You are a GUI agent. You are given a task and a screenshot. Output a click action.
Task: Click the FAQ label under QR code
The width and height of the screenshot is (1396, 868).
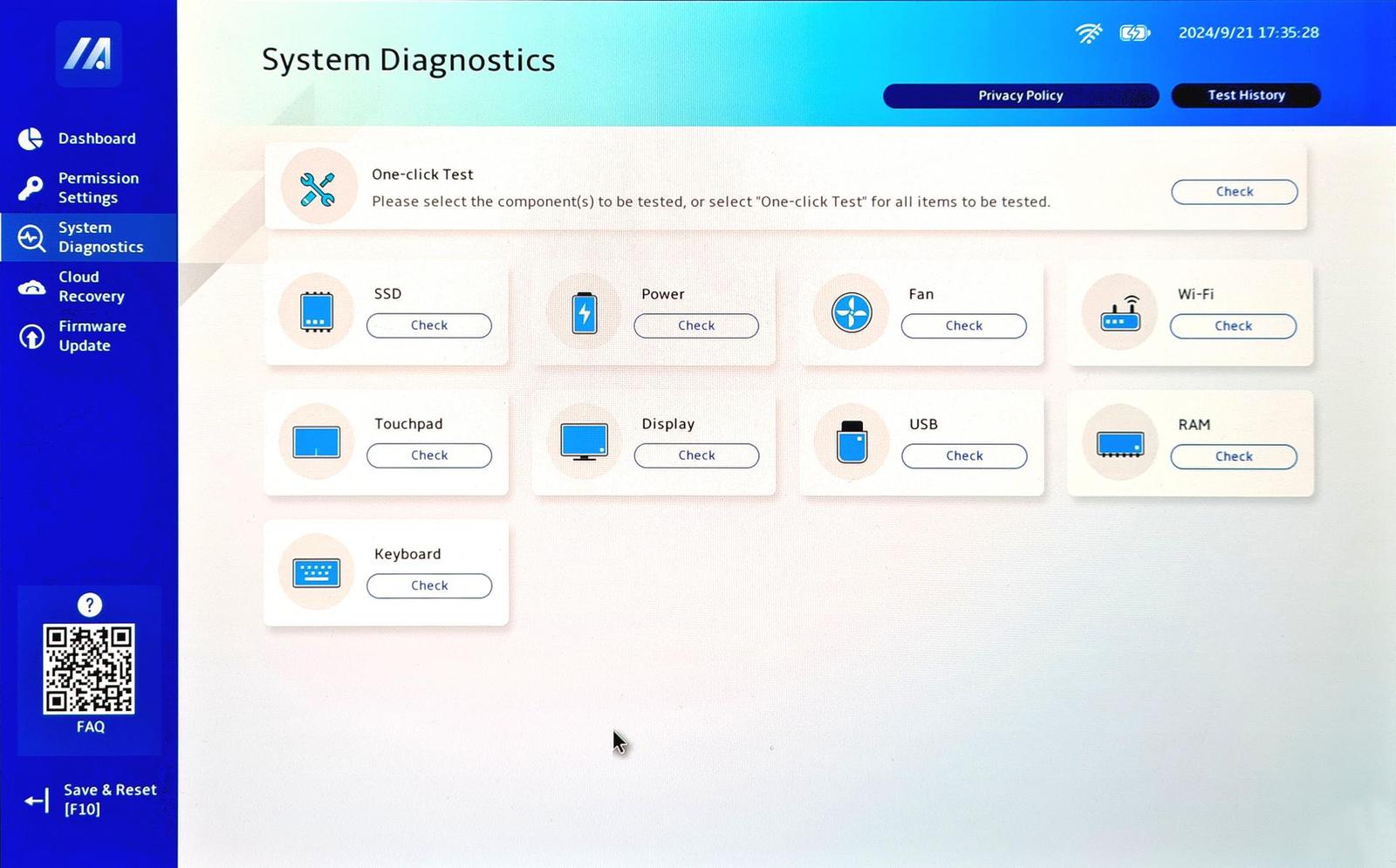pos(91,727)
